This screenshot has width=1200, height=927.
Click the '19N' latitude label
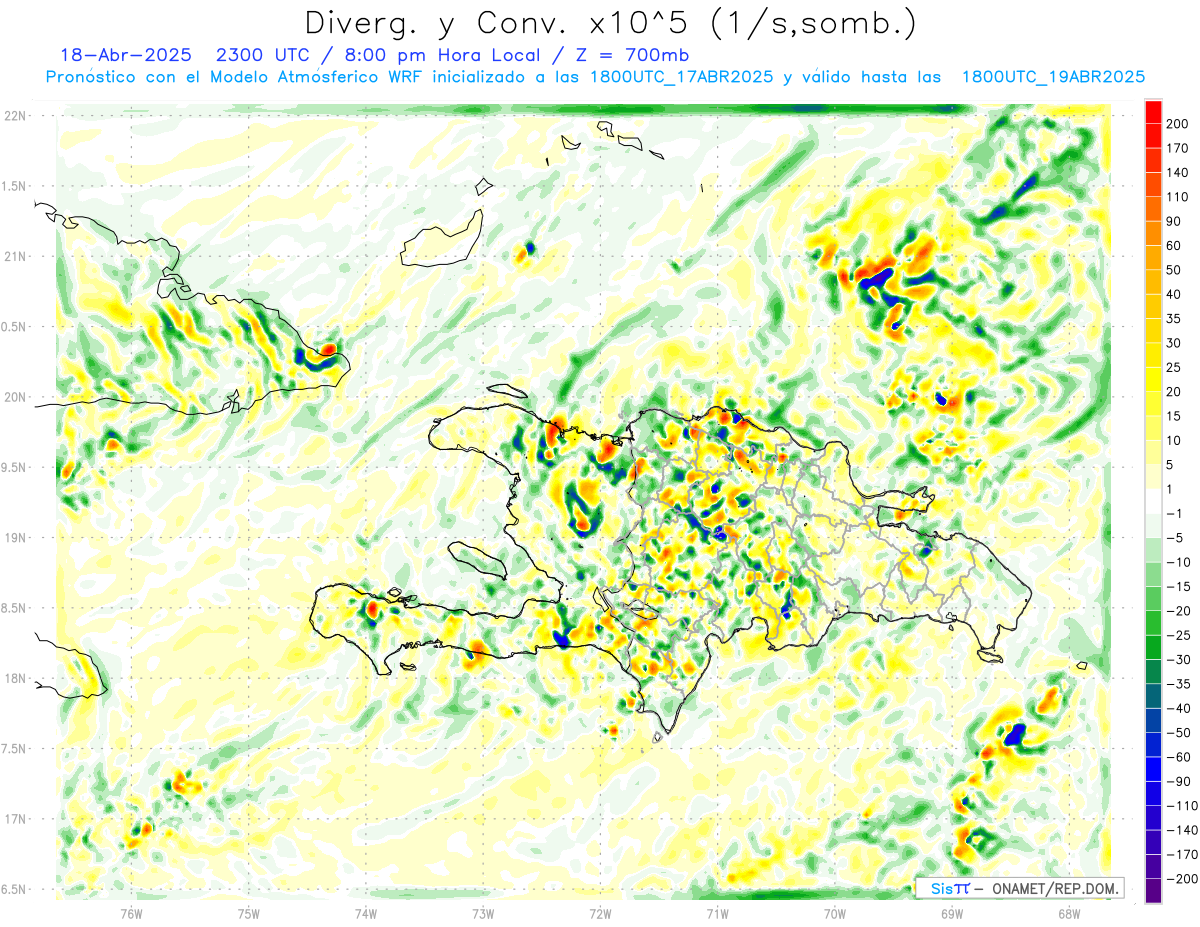click(15, 538)
